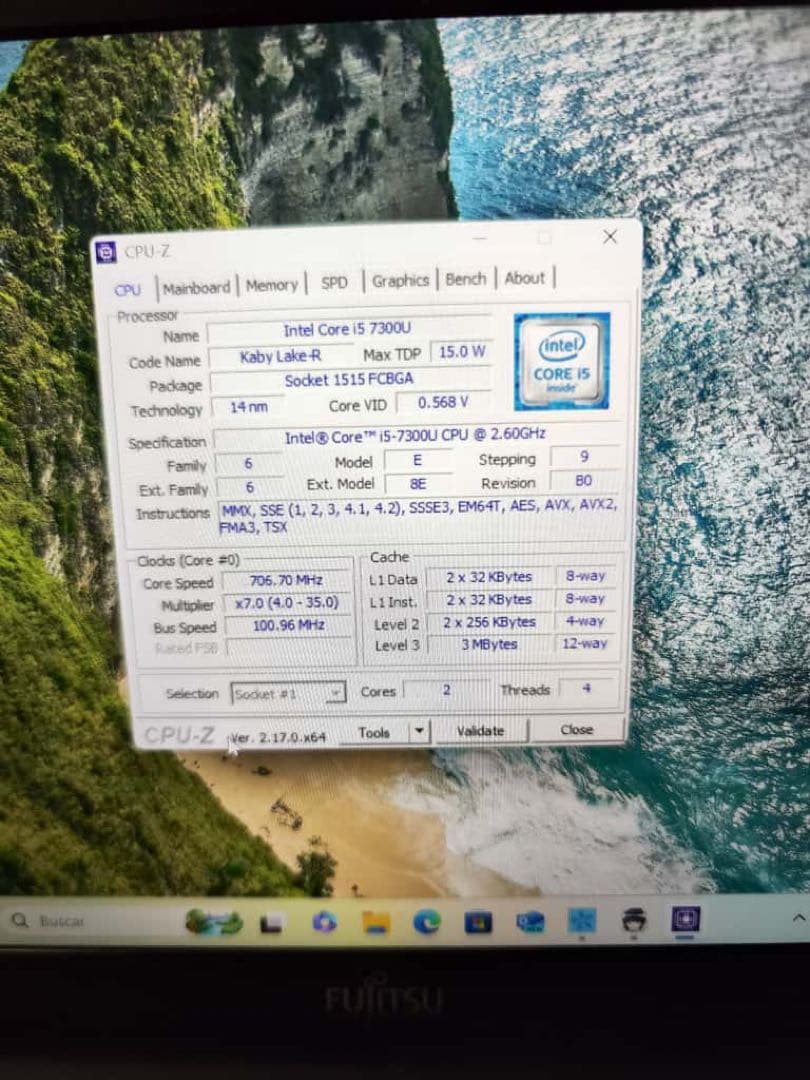Viewport: 810px width, 1080px height.
Task: Show hidden system tray icons chevron
Action: 799,918
